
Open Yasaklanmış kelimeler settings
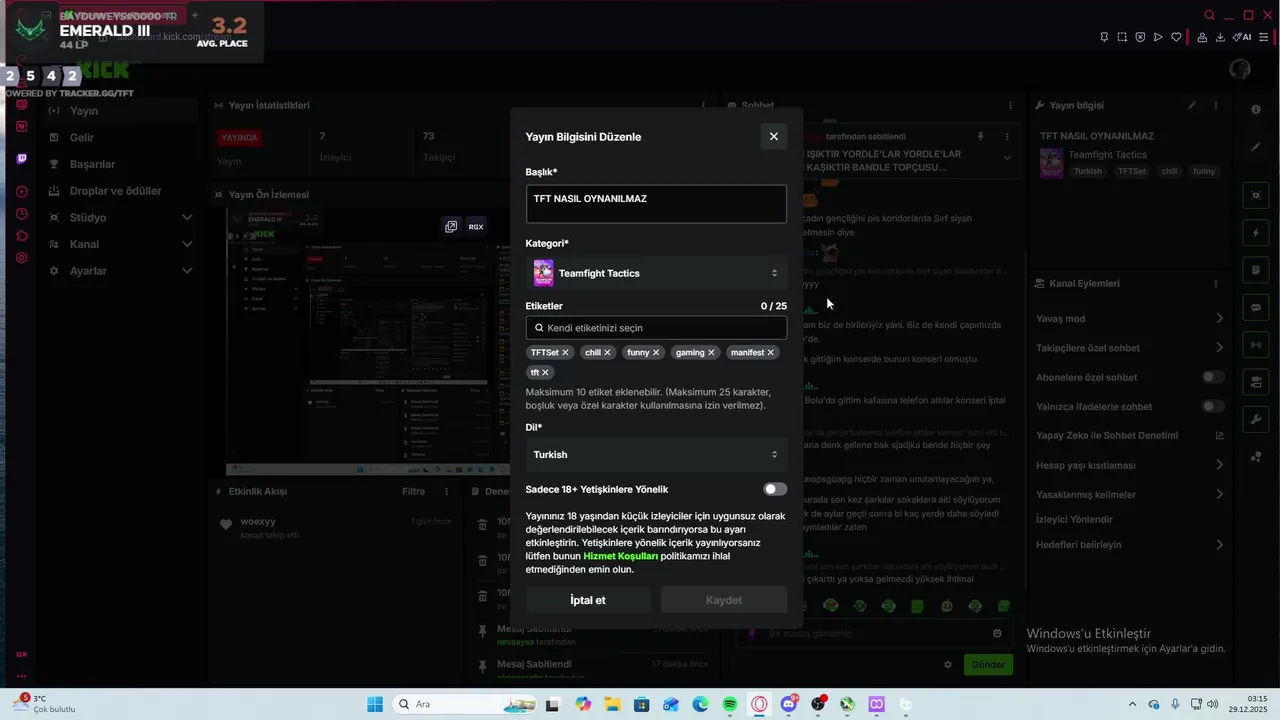click(x=1130, y=494)
